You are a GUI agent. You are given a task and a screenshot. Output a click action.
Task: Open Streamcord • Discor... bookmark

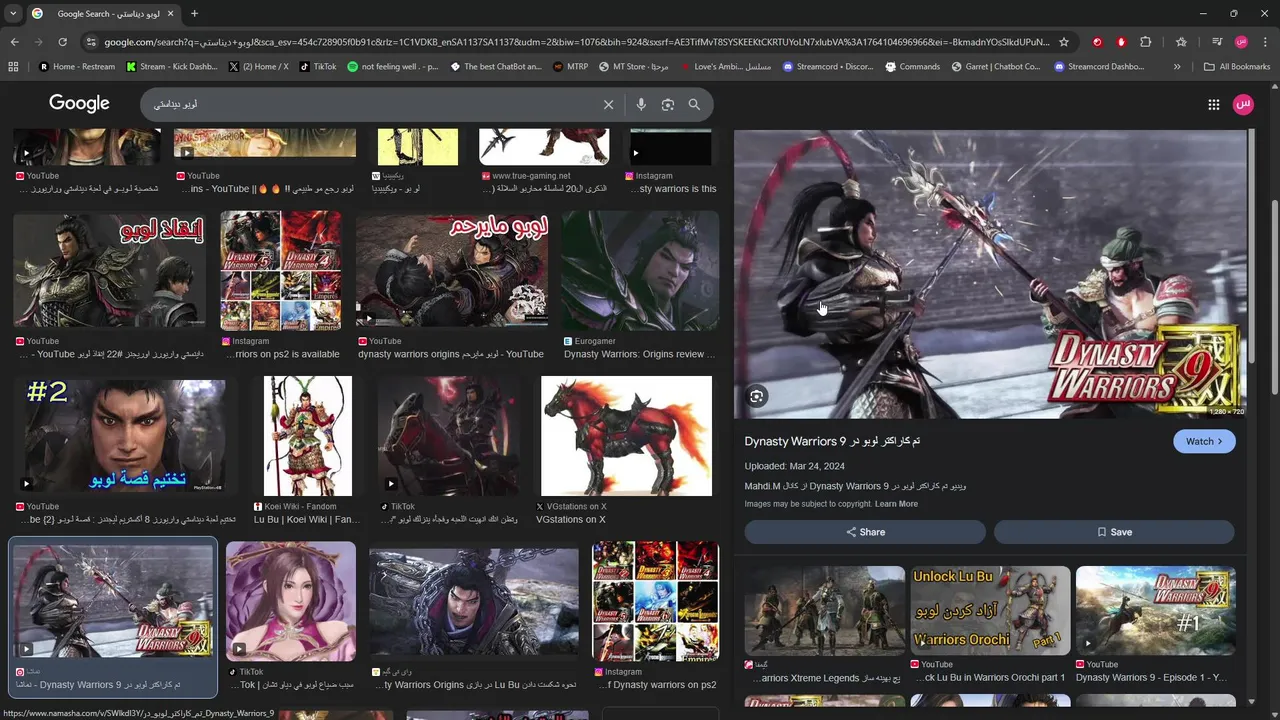coord(828,67)
